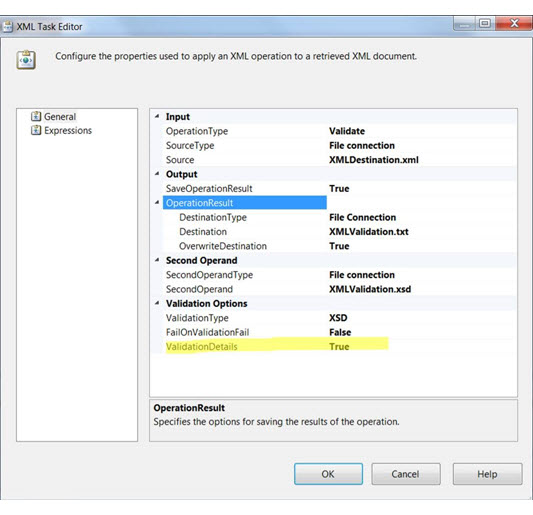Viewport: 533px width, 515px height.
Task: Select the SecondOperandType value File connection
Action: pos(362,275)
